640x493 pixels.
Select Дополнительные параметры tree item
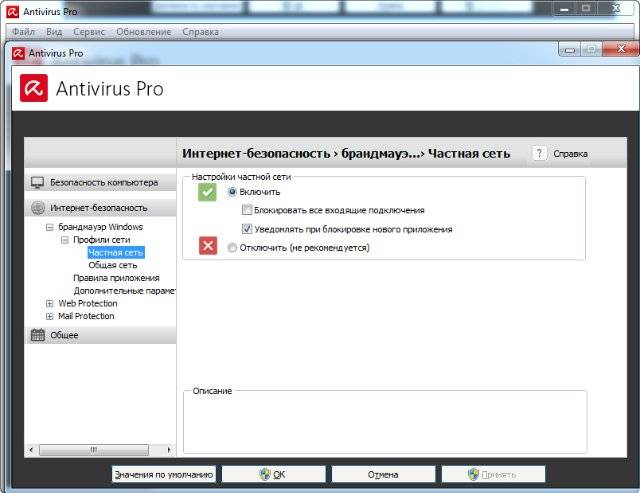(124, 291)
